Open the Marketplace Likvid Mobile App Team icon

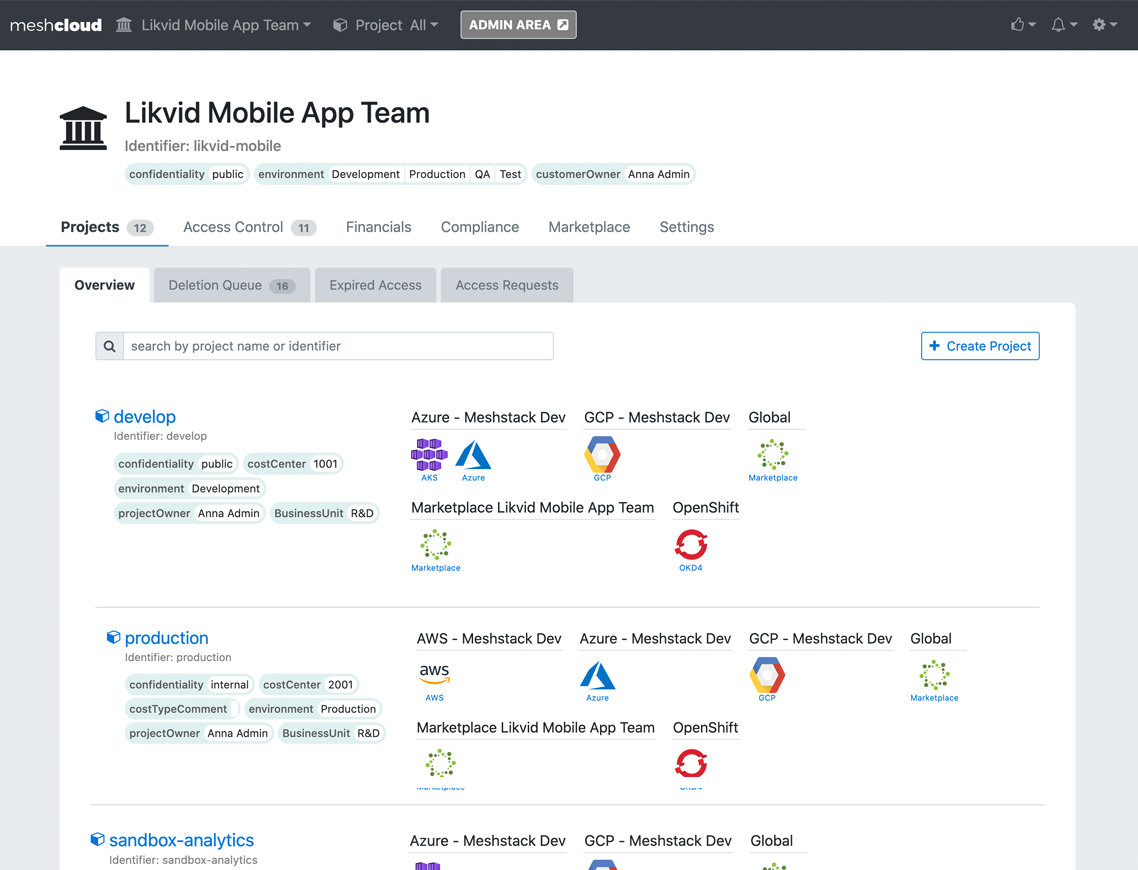[435, 546]
